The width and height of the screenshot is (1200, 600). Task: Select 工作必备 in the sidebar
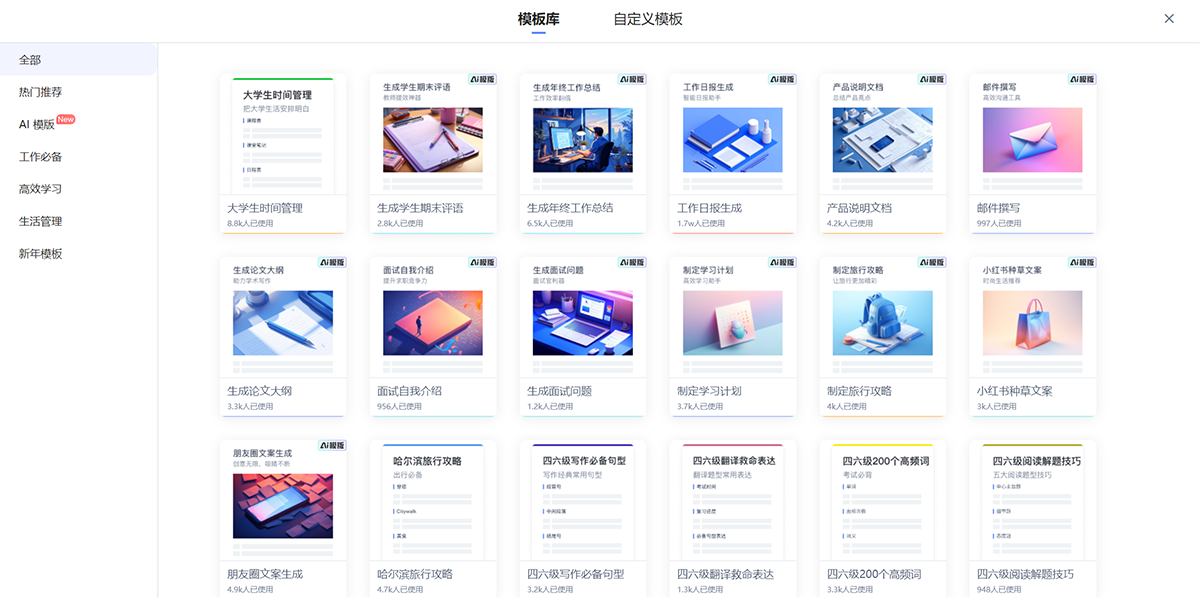41,157
